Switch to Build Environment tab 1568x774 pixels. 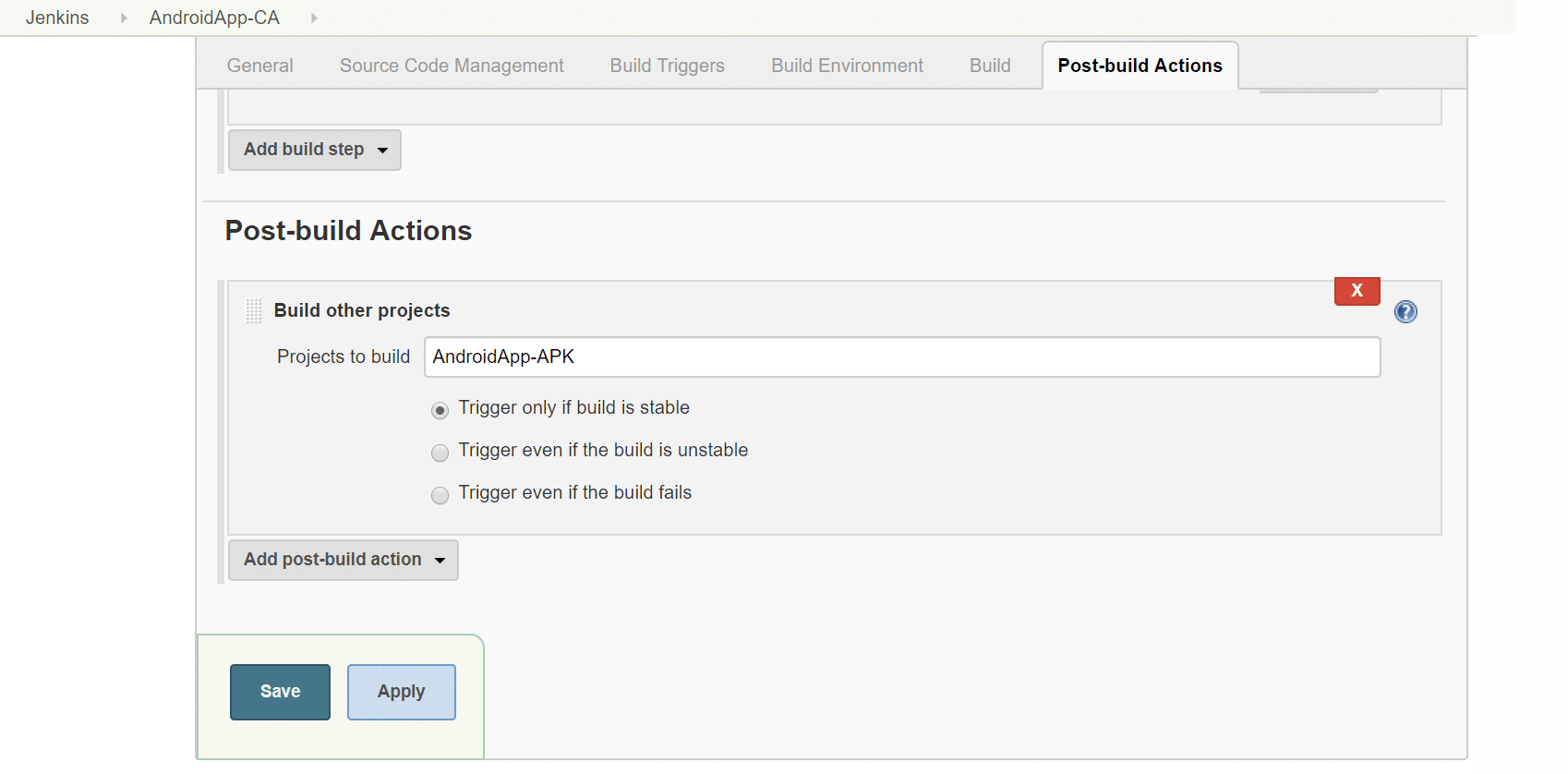(x=847, y=66)
